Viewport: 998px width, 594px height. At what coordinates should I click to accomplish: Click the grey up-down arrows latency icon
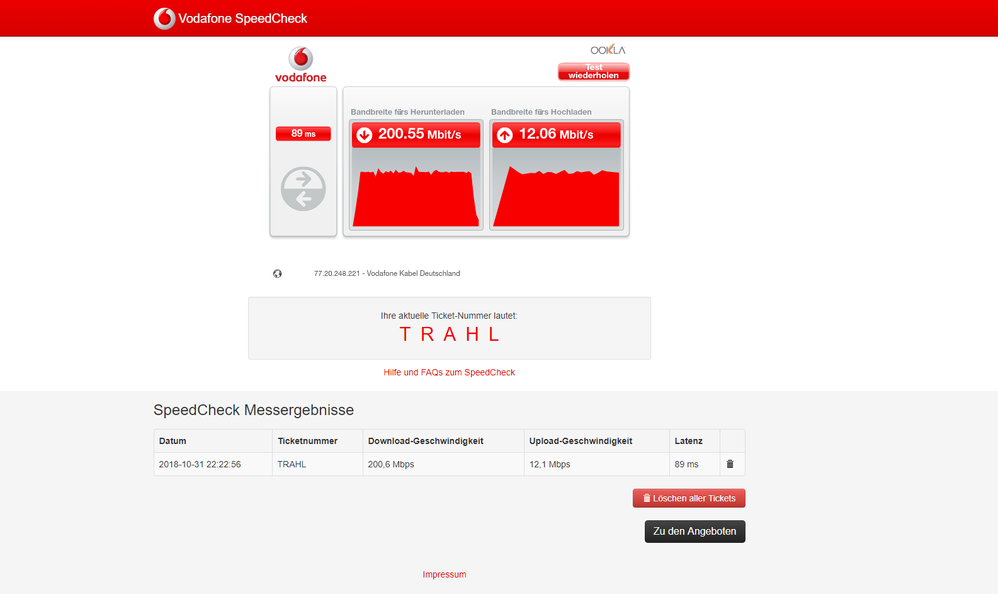(303, 189)
